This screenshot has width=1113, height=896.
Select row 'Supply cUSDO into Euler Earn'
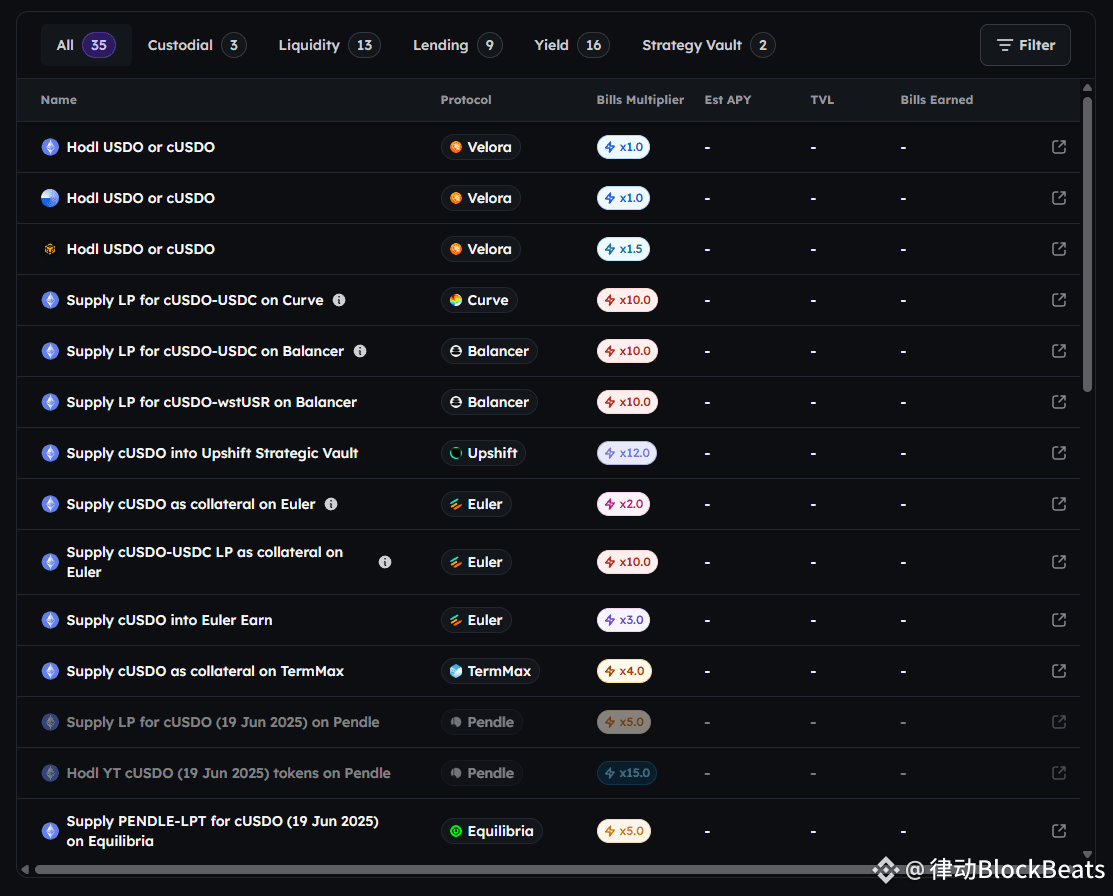[548, 620]
